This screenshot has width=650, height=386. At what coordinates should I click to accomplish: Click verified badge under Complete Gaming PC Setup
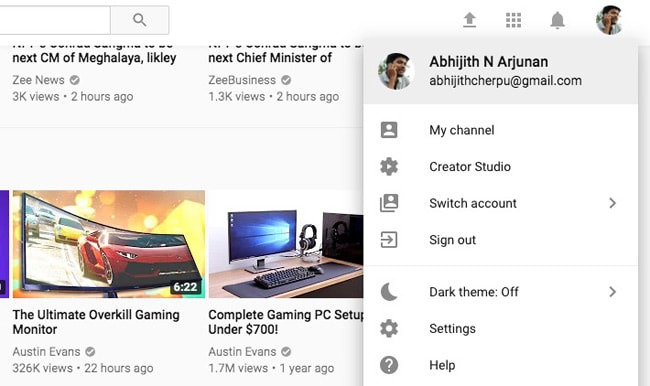click(286, 352)
